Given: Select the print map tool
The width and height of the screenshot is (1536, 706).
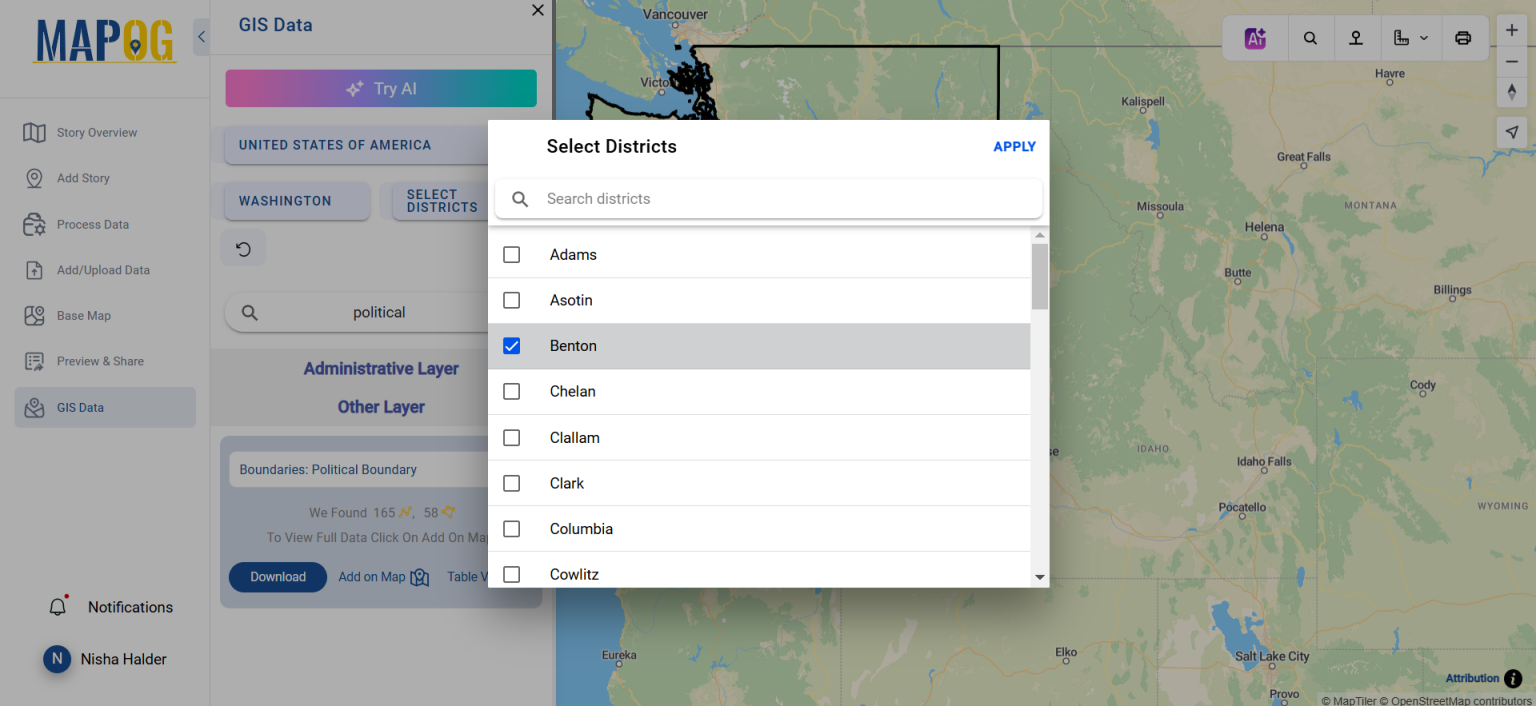Looking at the screenshot, I should pyautogui.click(x=1463, y=37).
